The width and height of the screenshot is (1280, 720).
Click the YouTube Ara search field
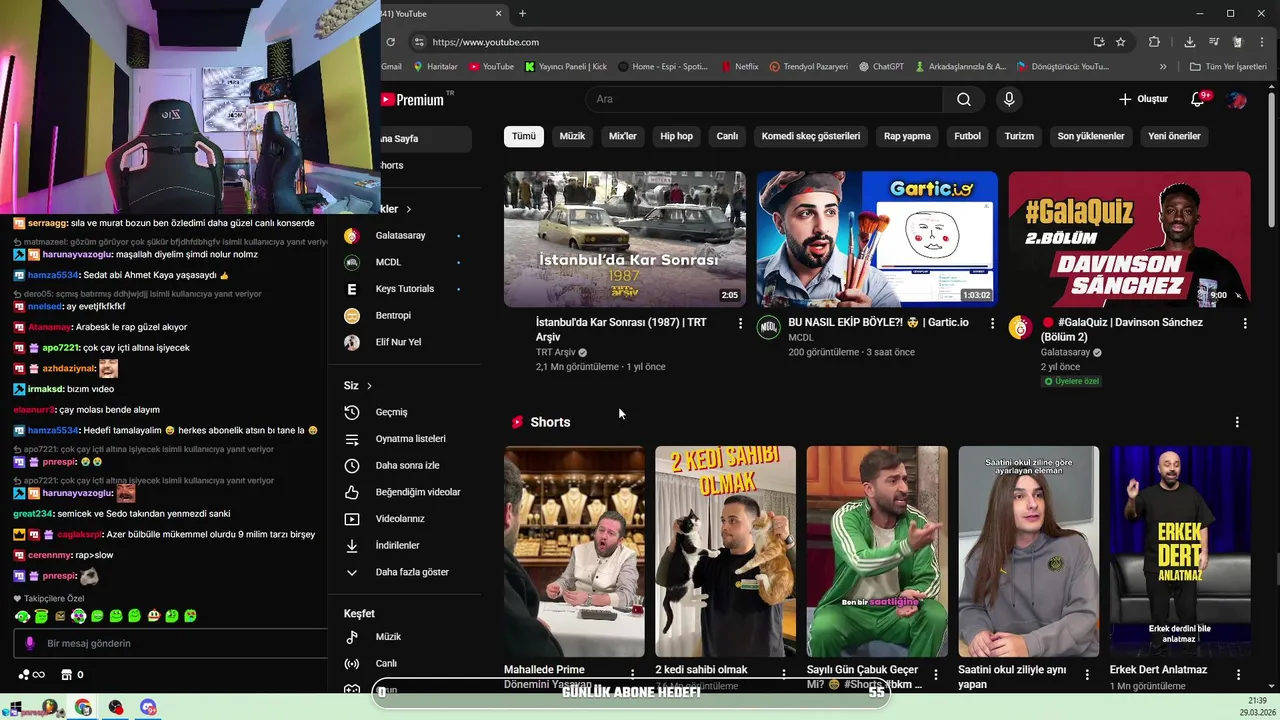[763, 99]
